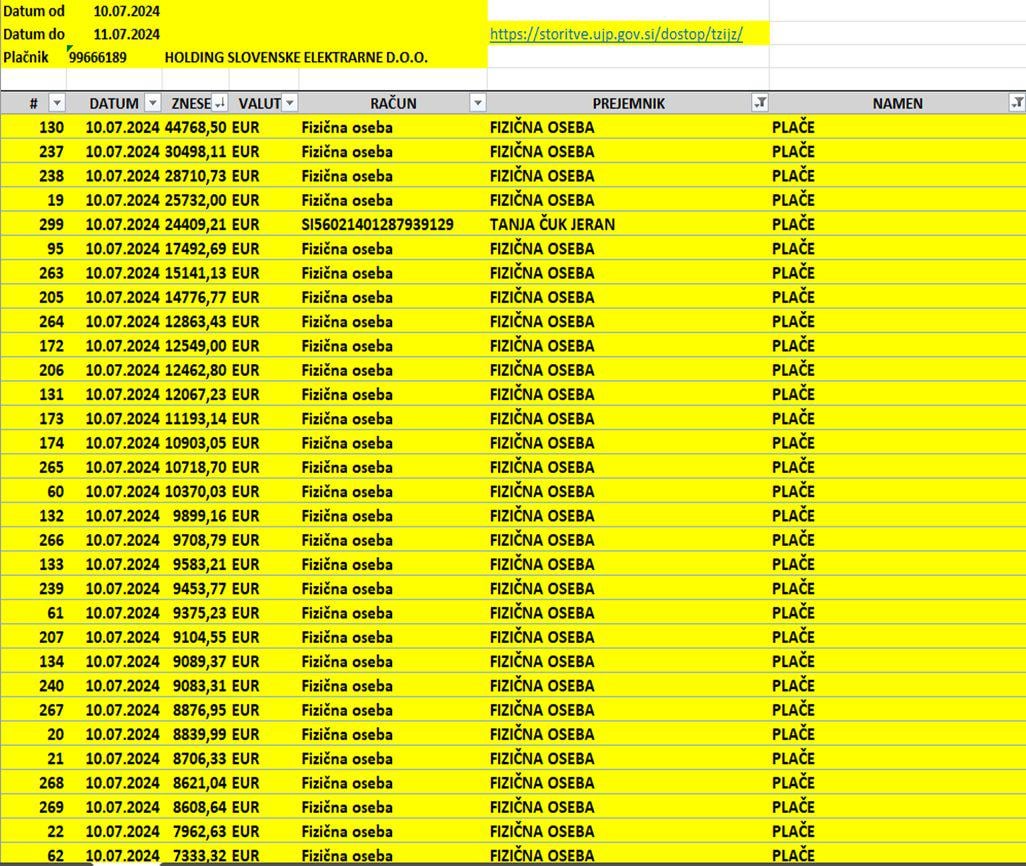
Task: Select amount cell 10903,05
Action: [195, 443]
